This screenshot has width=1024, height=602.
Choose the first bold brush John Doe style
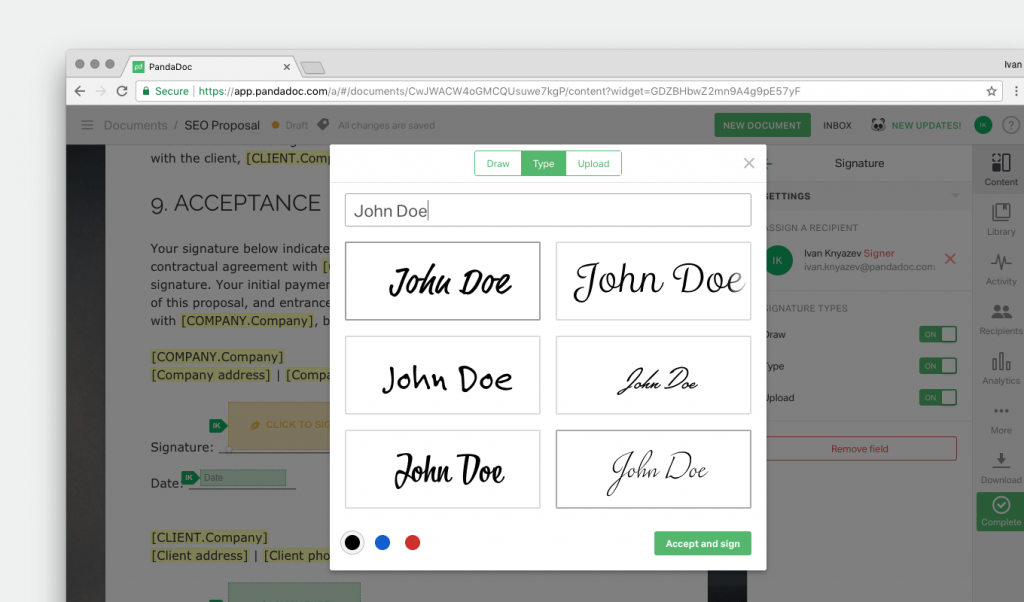coord(443,281)
